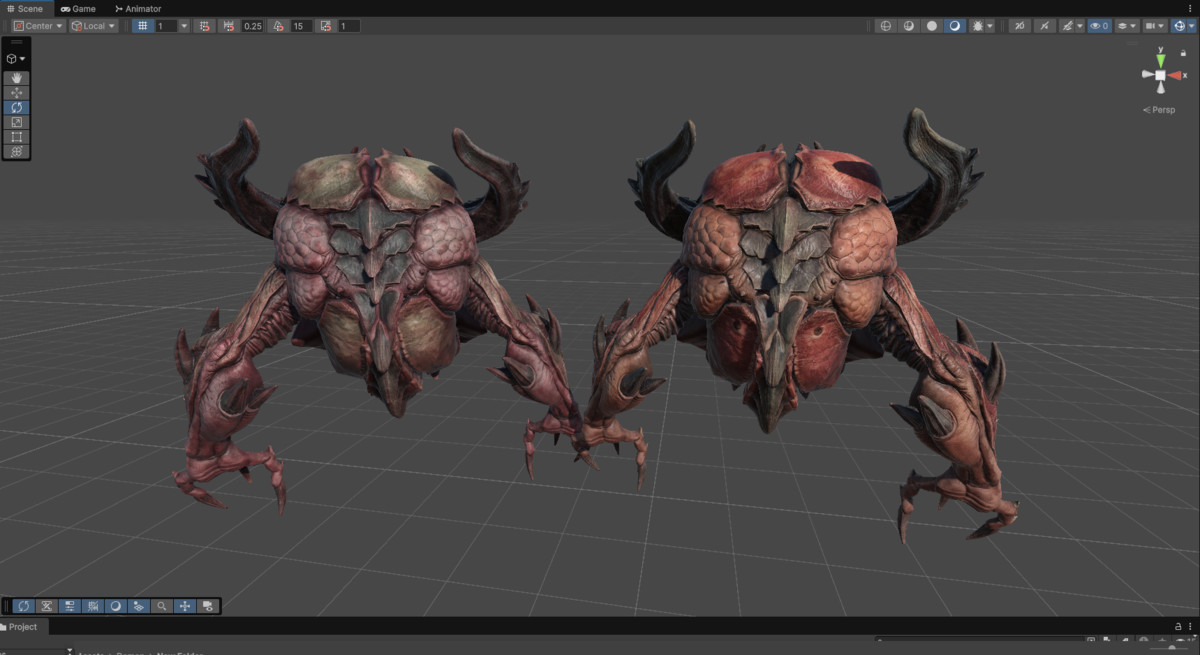Click the second bottom overlay icon
1200x655 pixels.
tap(47, 606)
